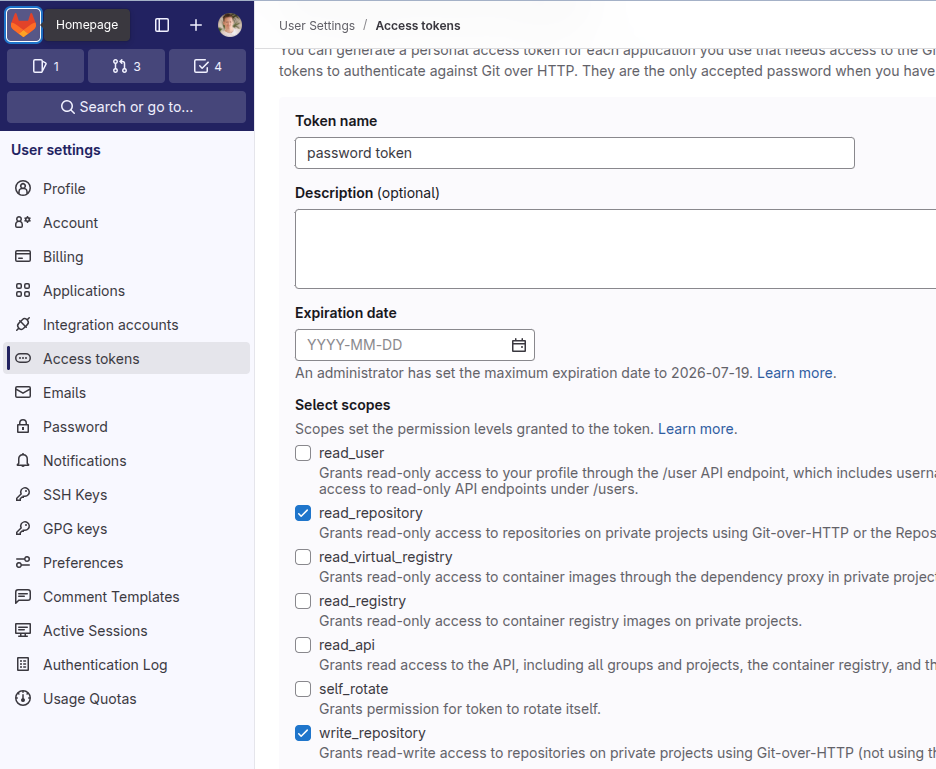
Task: Open calendar picker for expiration date
Action: click(x=518, y=345)
